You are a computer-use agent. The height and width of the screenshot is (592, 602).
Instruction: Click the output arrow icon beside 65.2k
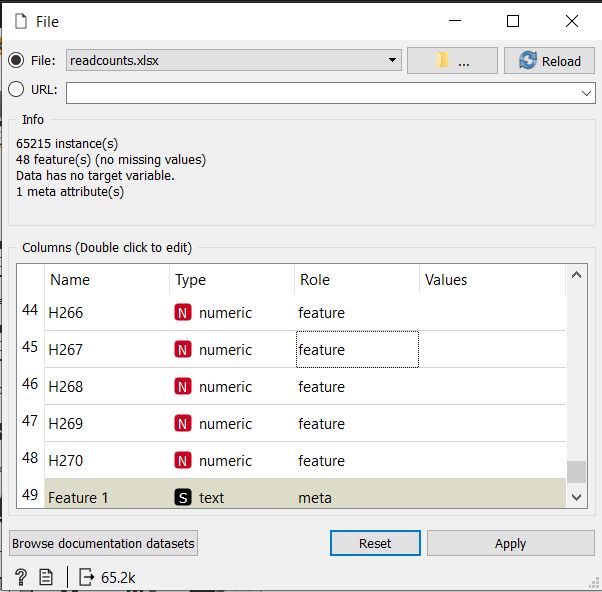(x=86, y=577)
